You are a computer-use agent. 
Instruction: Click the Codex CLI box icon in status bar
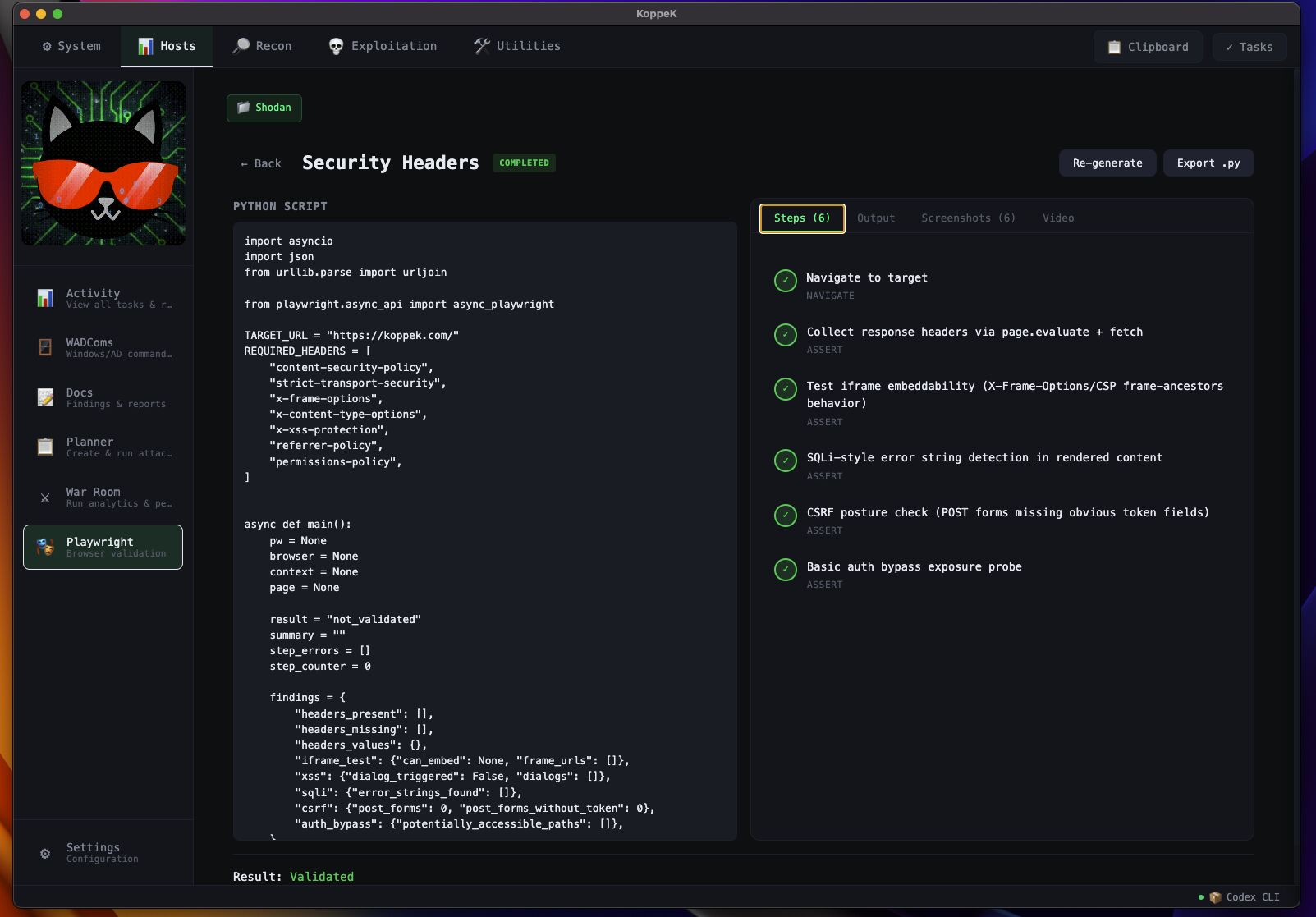pos(1216,896)
